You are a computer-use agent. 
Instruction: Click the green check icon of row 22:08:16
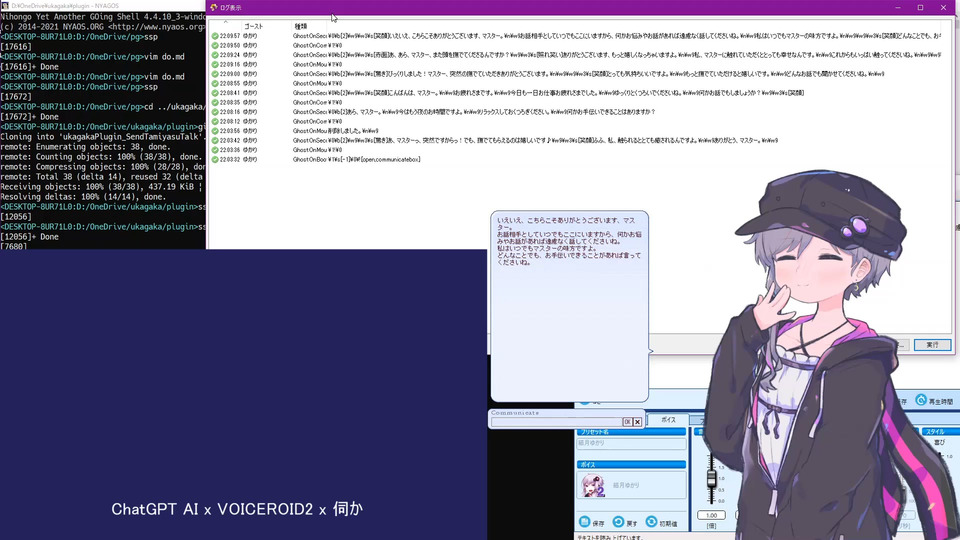tap(215, 112)
